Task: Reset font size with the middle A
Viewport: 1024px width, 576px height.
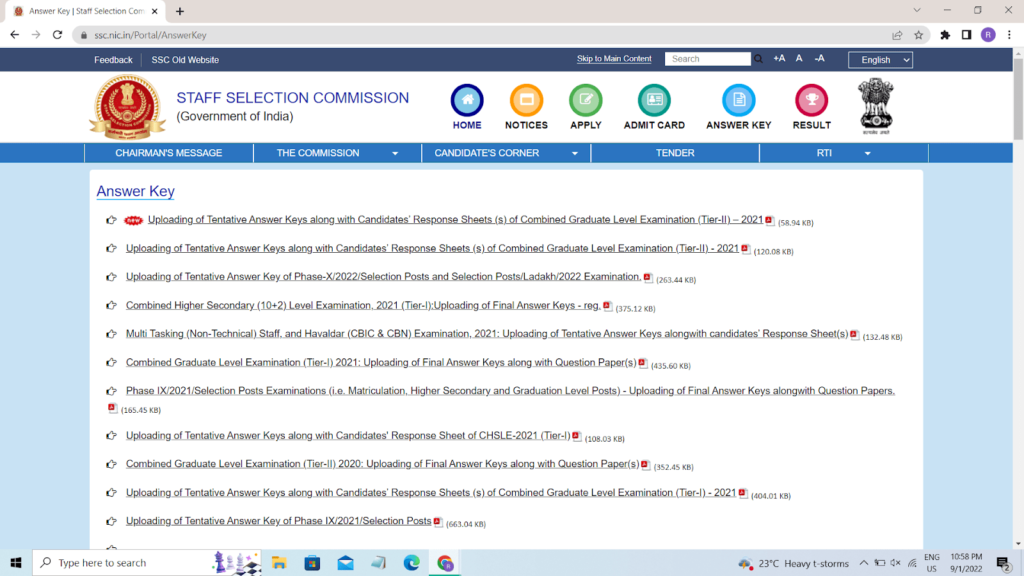Action: click(x=799, y=59)
